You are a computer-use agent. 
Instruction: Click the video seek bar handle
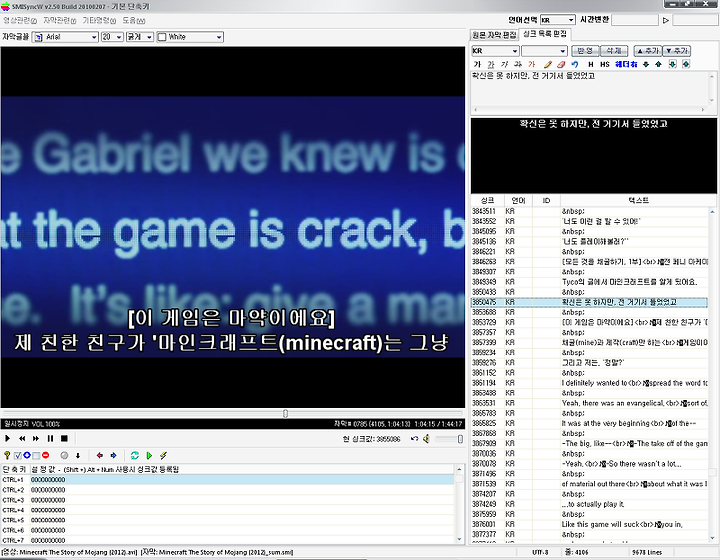285,414
